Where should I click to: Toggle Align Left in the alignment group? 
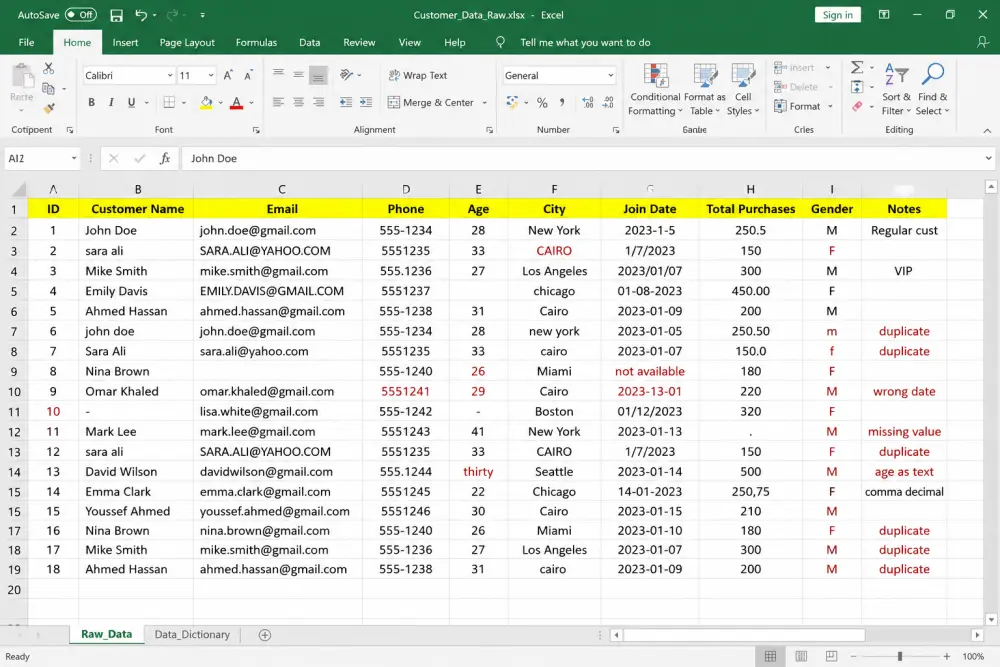click(x=278, y=102)
